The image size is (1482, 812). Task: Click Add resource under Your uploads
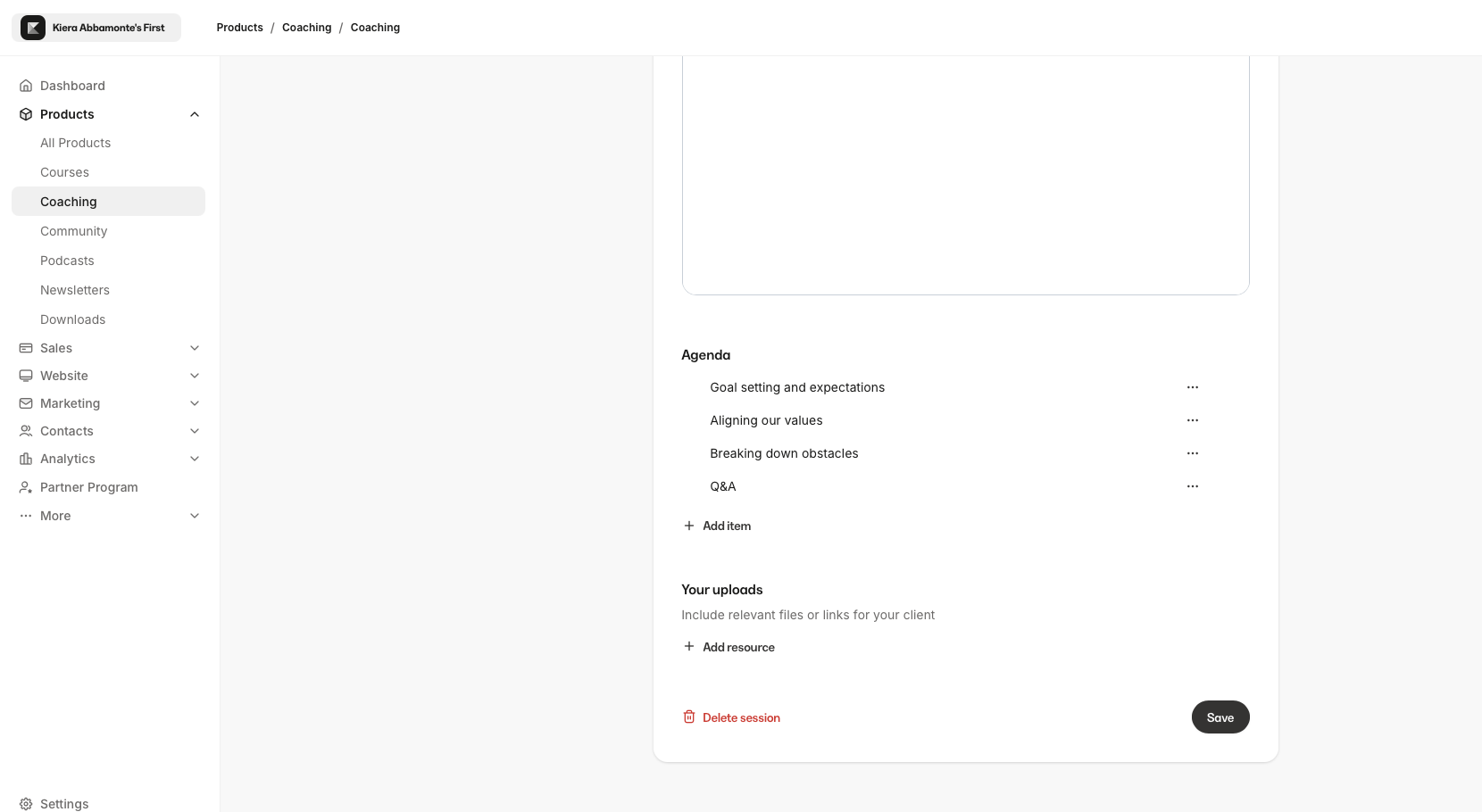(738, 646)
